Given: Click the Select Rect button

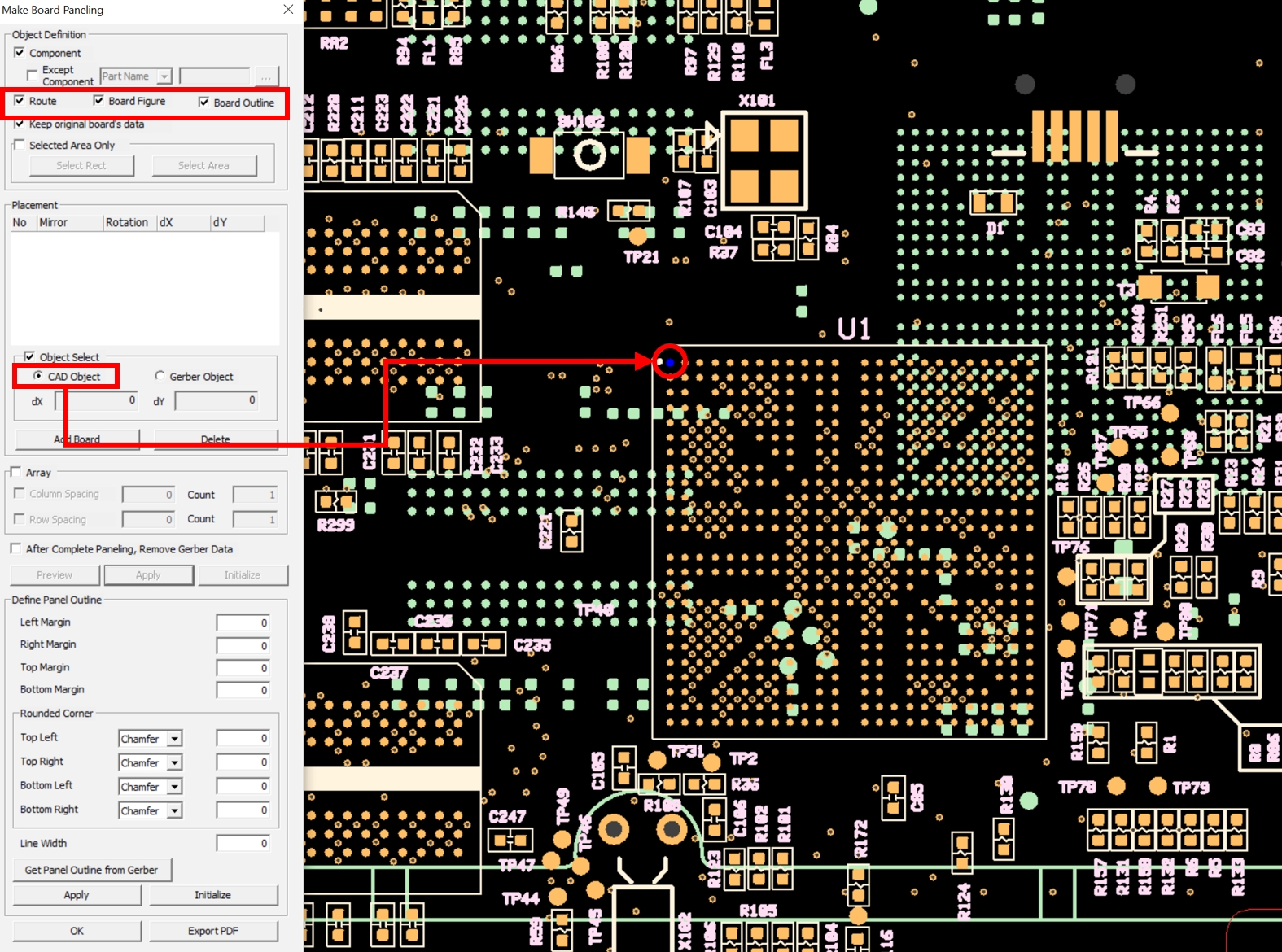Looking at the screenshot, I should [x=81, y=166].
